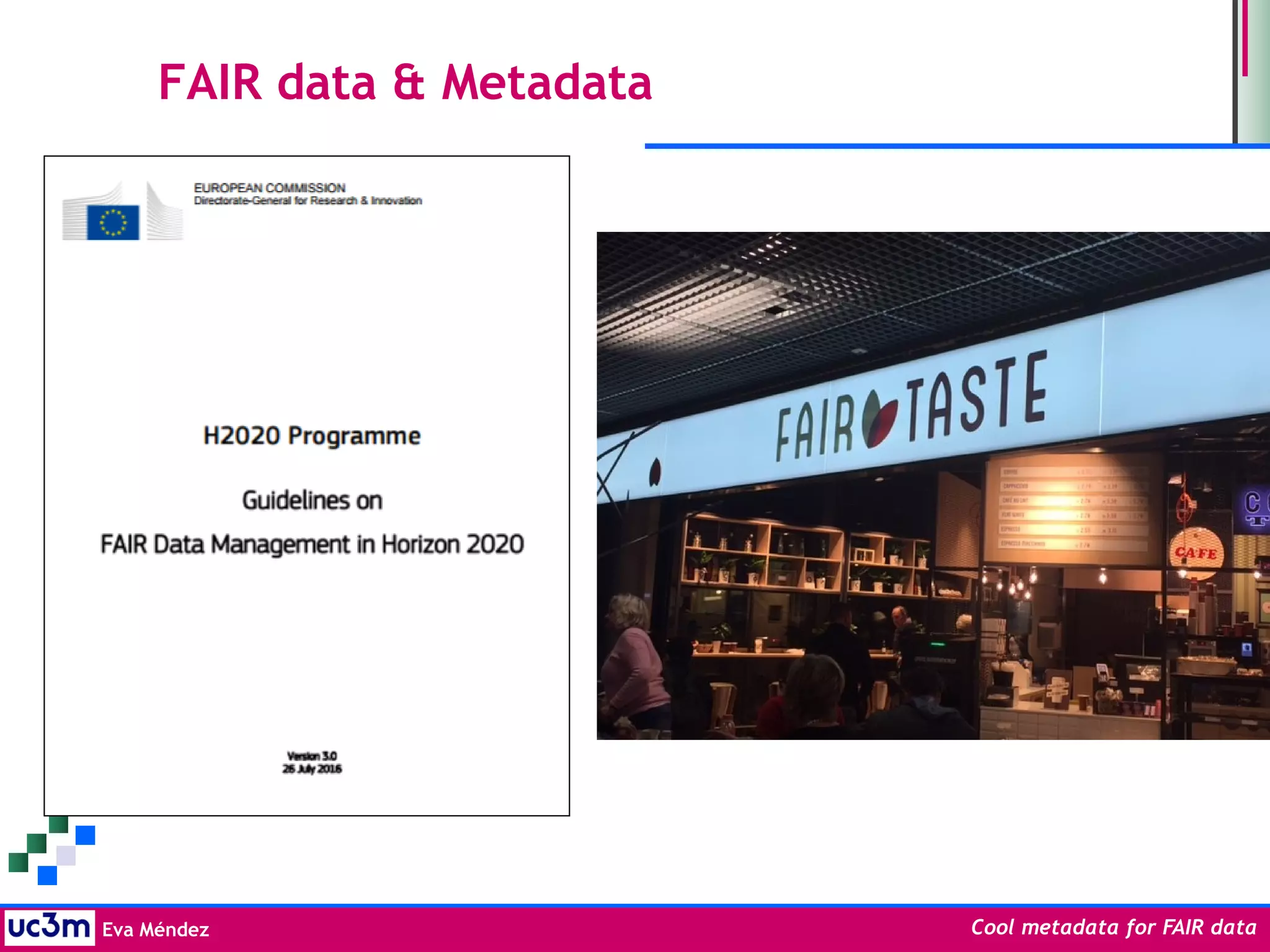
Task: Click the FAIR TASTE sign in photo
Action: (x=912, y=406)
